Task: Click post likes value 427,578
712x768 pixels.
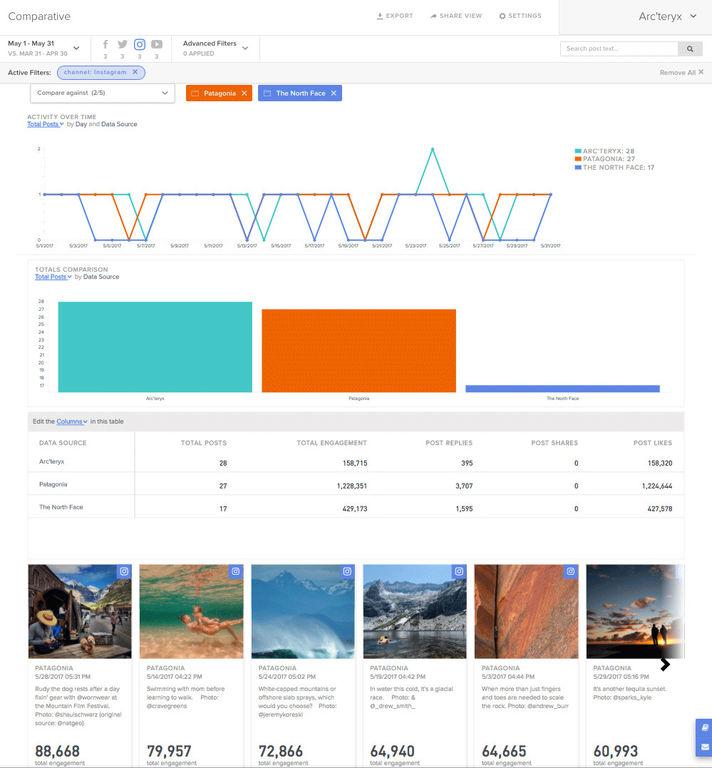Action: [660, 509]
